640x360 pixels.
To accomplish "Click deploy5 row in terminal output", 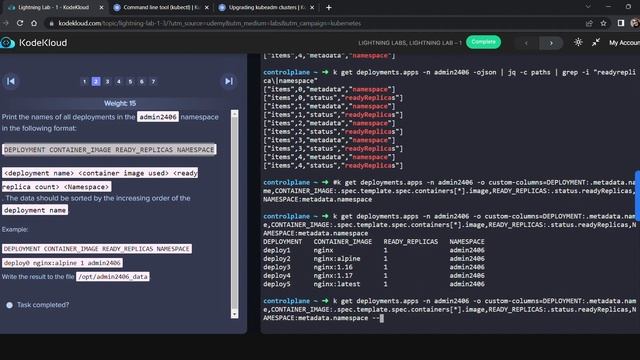I will pos(373,284).
